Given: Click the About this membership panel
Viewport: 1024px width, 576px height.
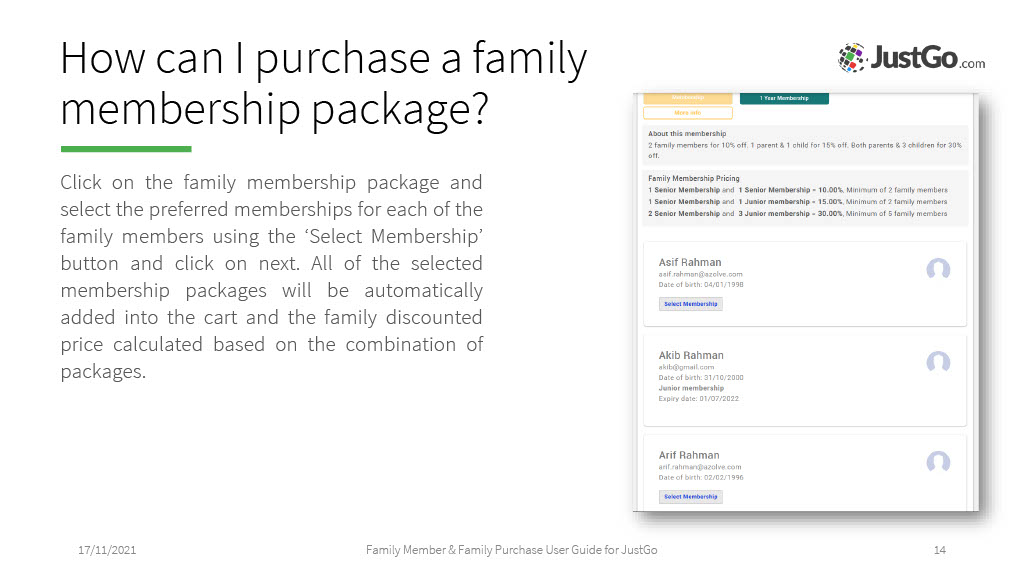Looking at the screenshot, I should tap(805, 144).
